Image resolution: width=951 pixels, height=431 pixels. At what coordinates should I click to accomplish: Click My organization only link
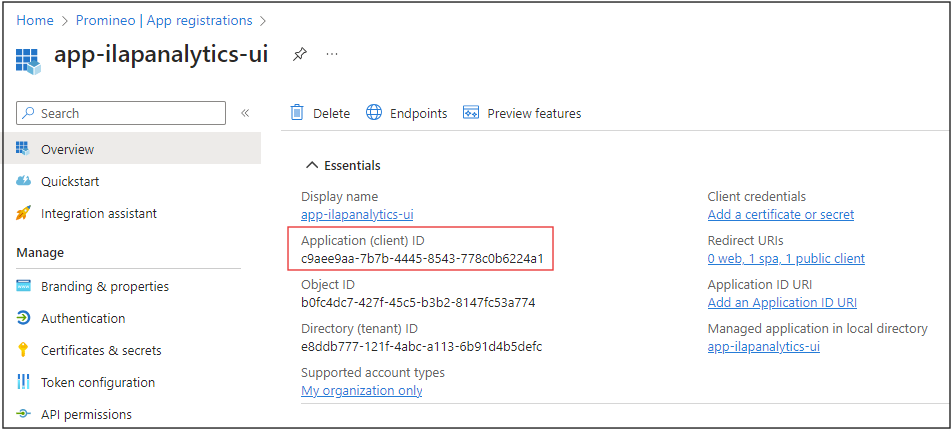pos(361,390)
